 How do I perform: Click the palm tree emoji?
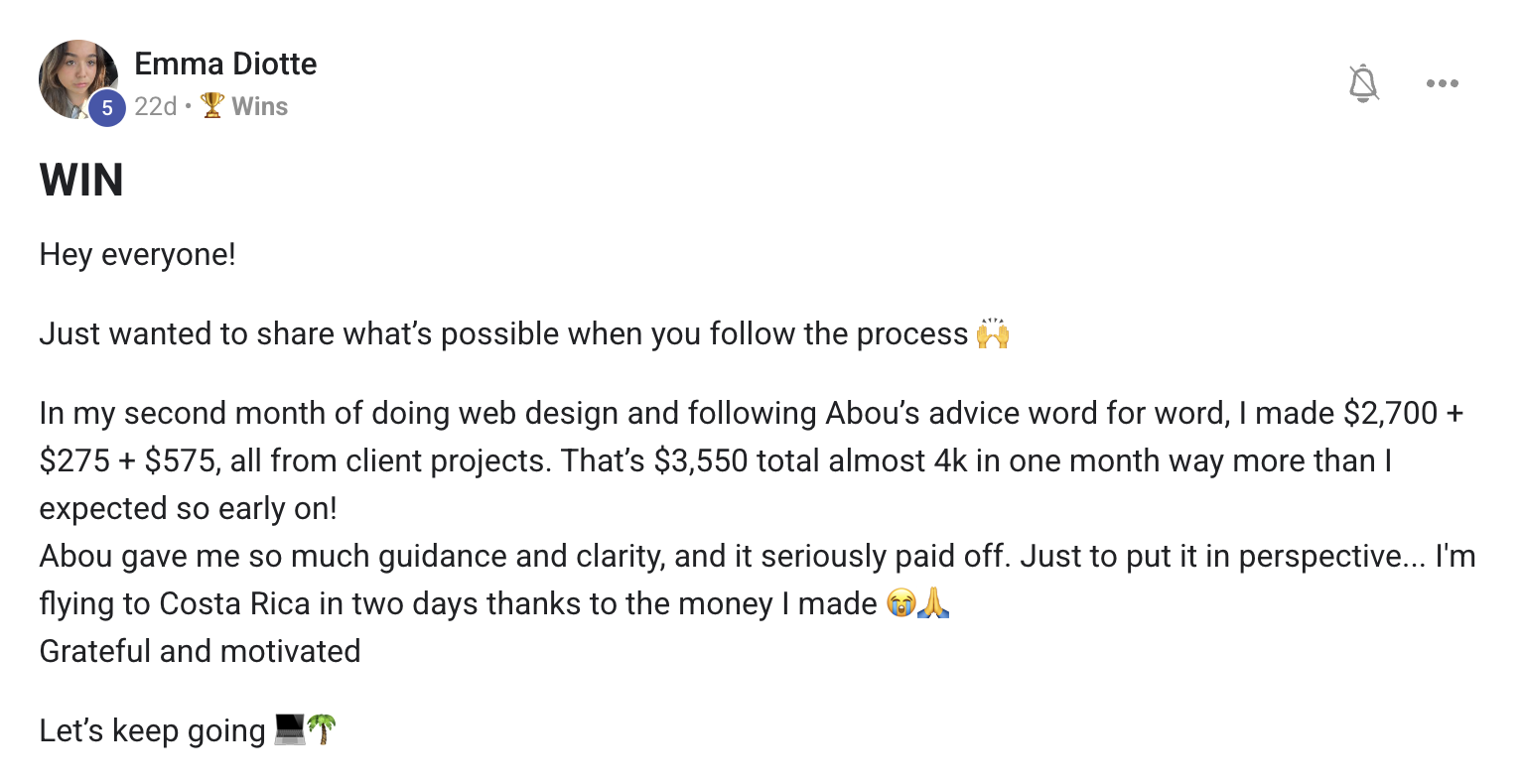(x=322, y=730)
